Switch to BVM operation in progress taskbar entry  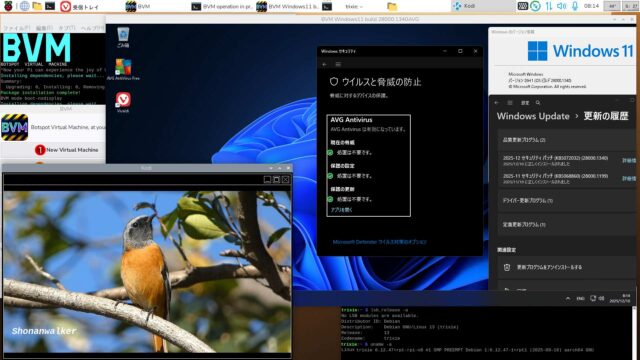point(222,7)
